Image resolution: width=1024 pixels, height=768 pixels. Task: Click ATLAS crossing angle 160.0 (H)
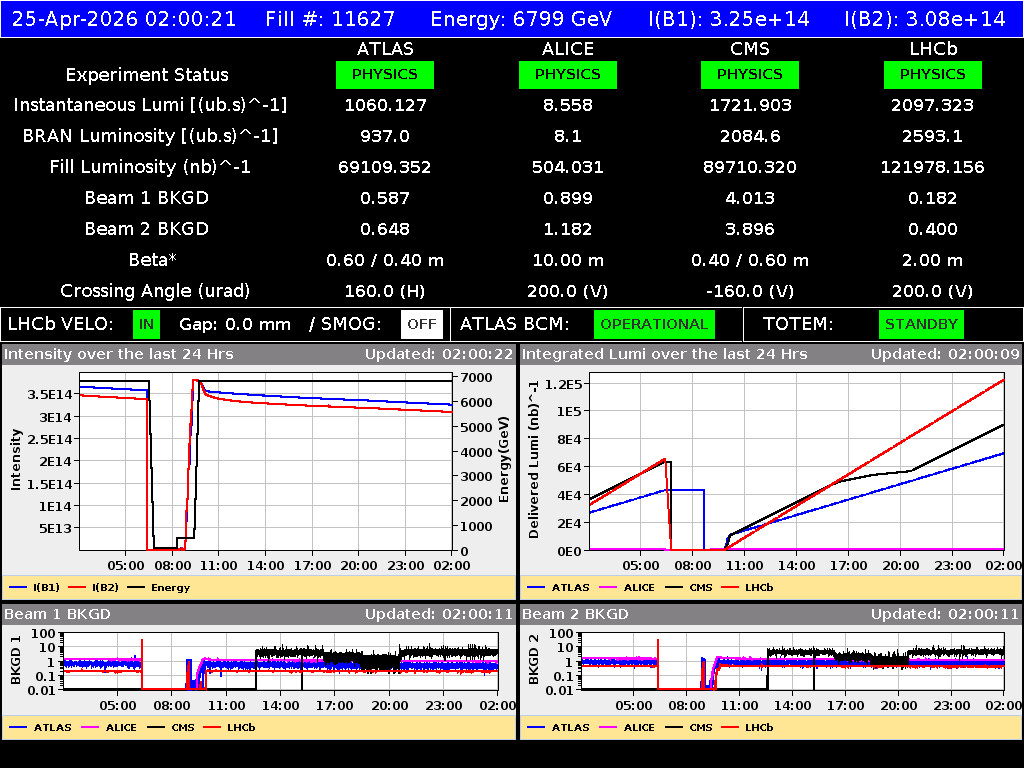click(385, 291)
